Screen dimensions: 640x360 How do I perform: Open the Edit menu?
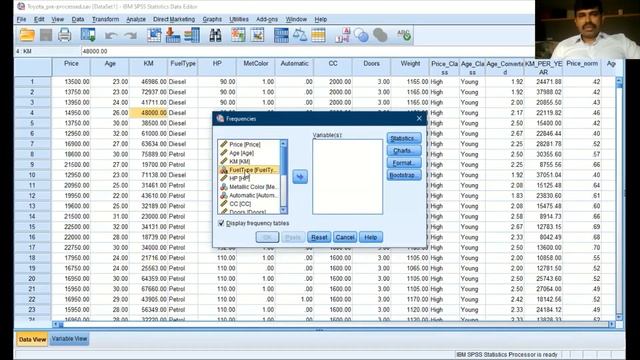(39, 19)
